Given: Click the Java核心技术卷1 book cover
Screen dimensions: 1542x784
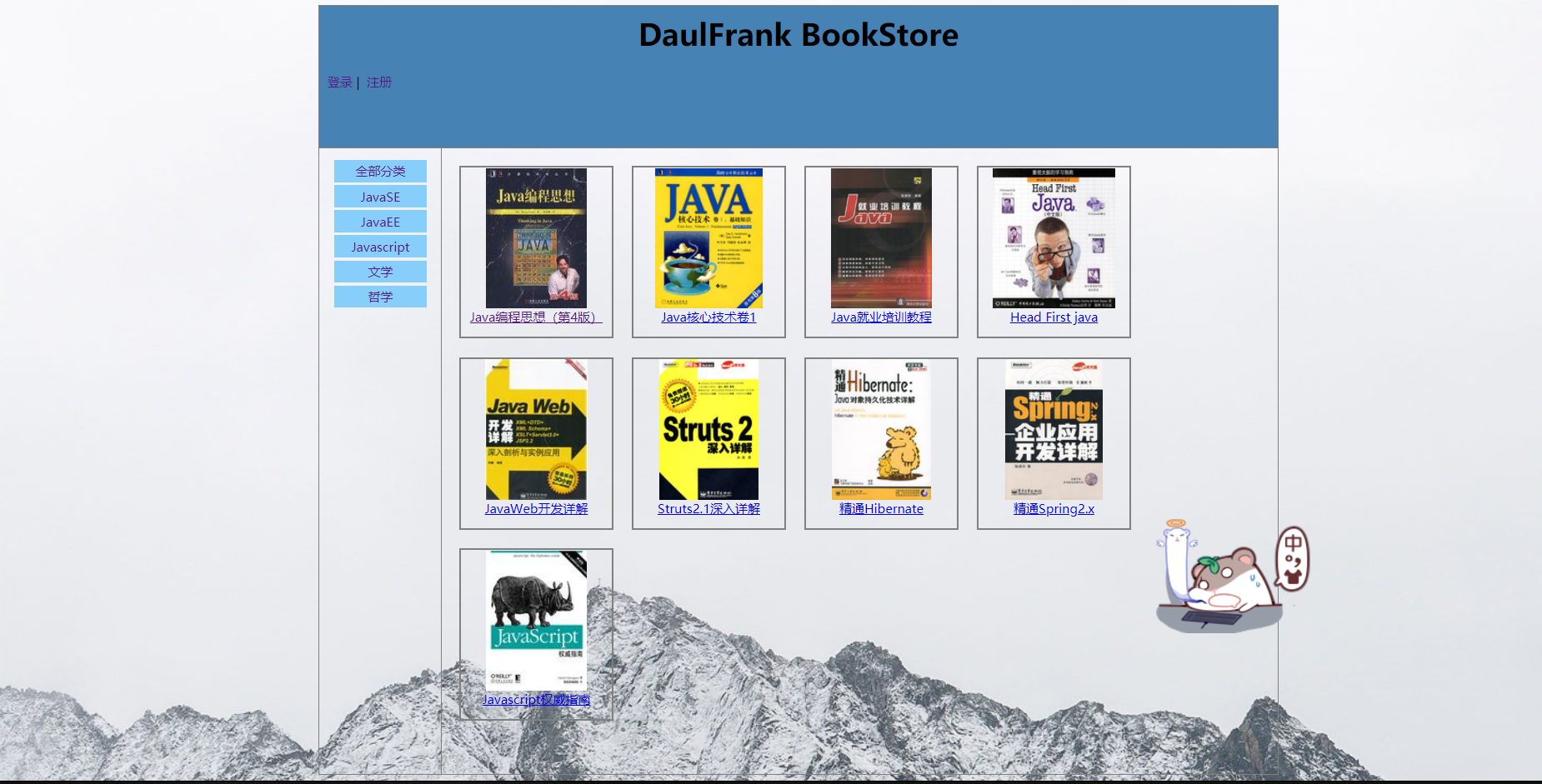Looking at the screenshot, I should (x=708, y=238).
